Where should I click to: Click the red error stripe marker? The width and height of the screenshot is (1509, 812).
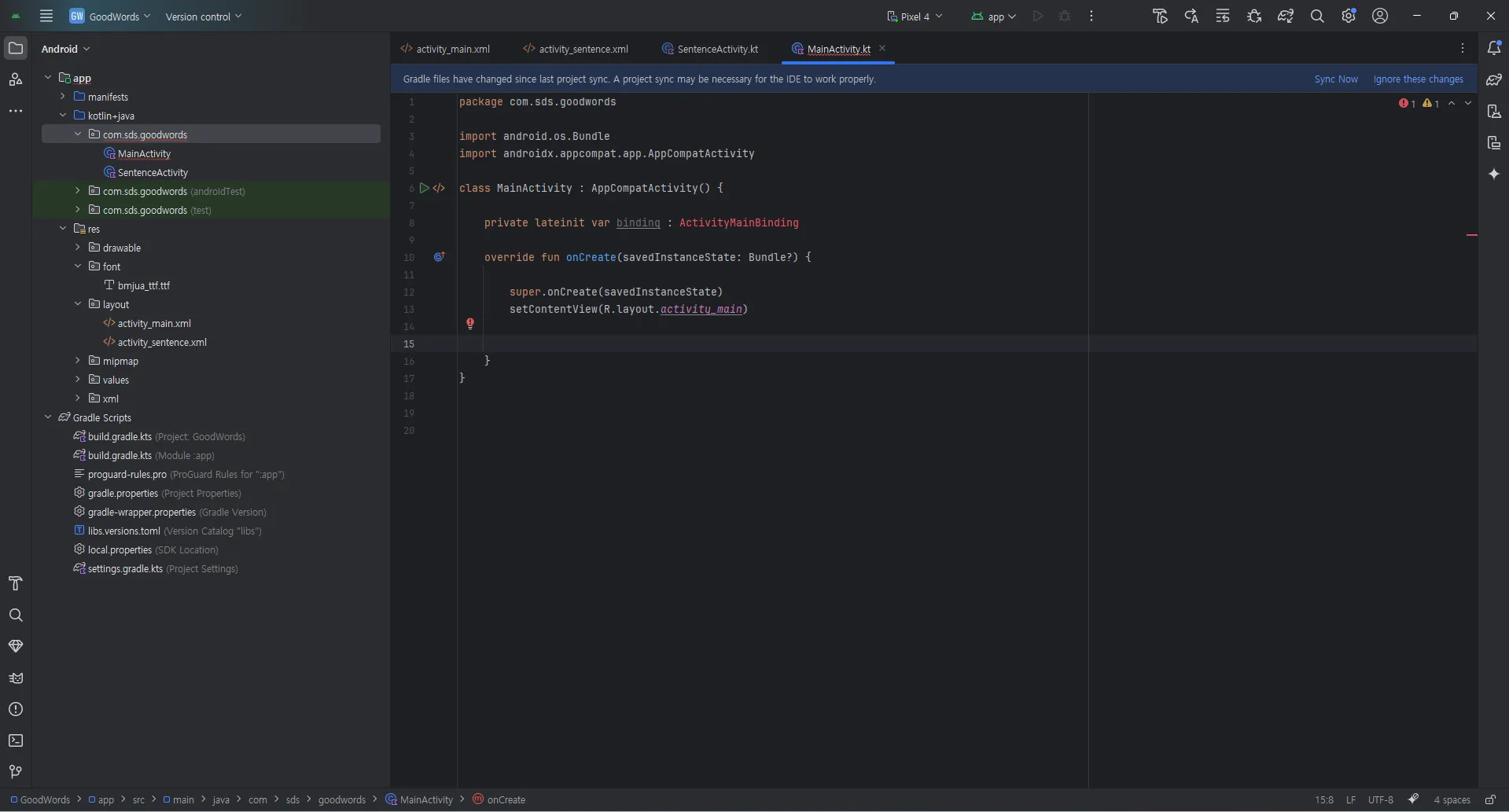pyautogui.click(x=1472, y=235)
